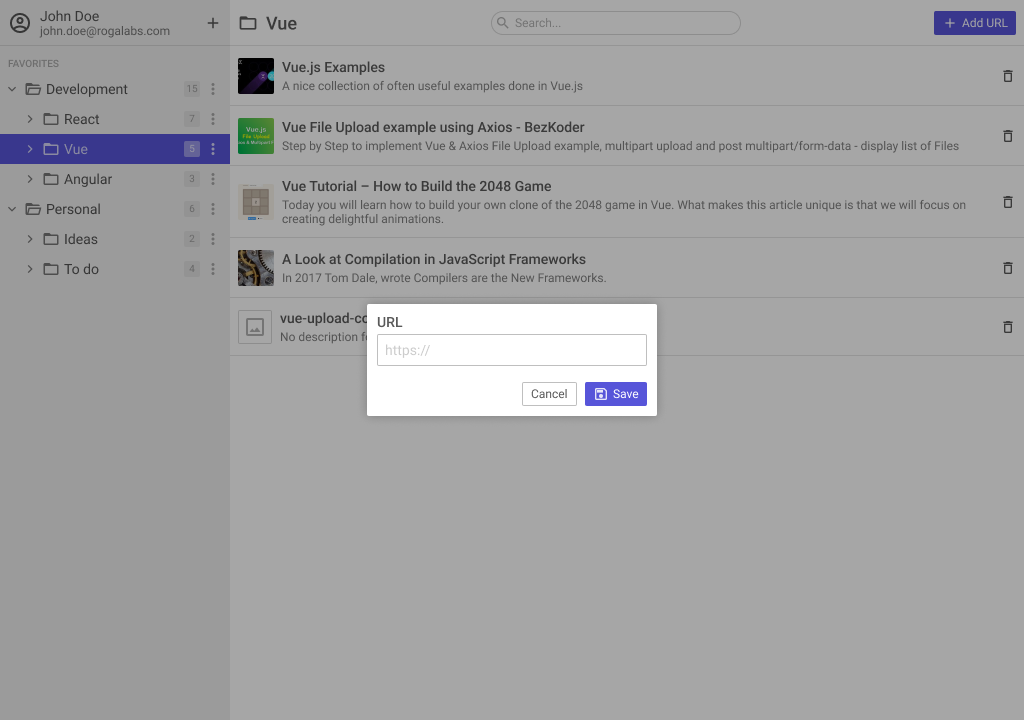This screenshot has height=720, width=1024.
Task: Click Cancel in the URL dialog
Action: point(549,394)
